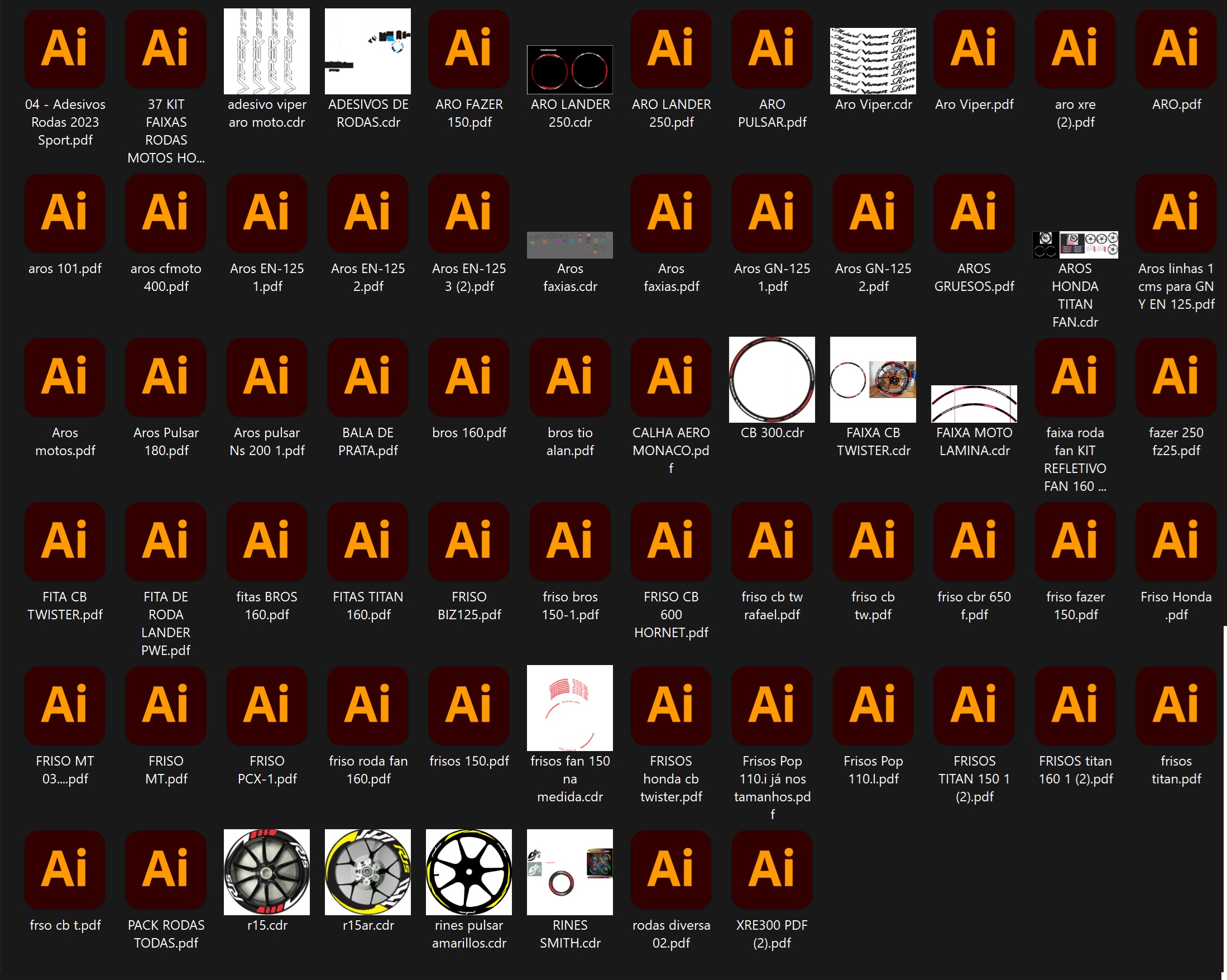Select the ARO LANDER 250.cdr thumbnail
Image resolution: width=1227 pixels, height=980 pixels.
[x=569, y=69]
